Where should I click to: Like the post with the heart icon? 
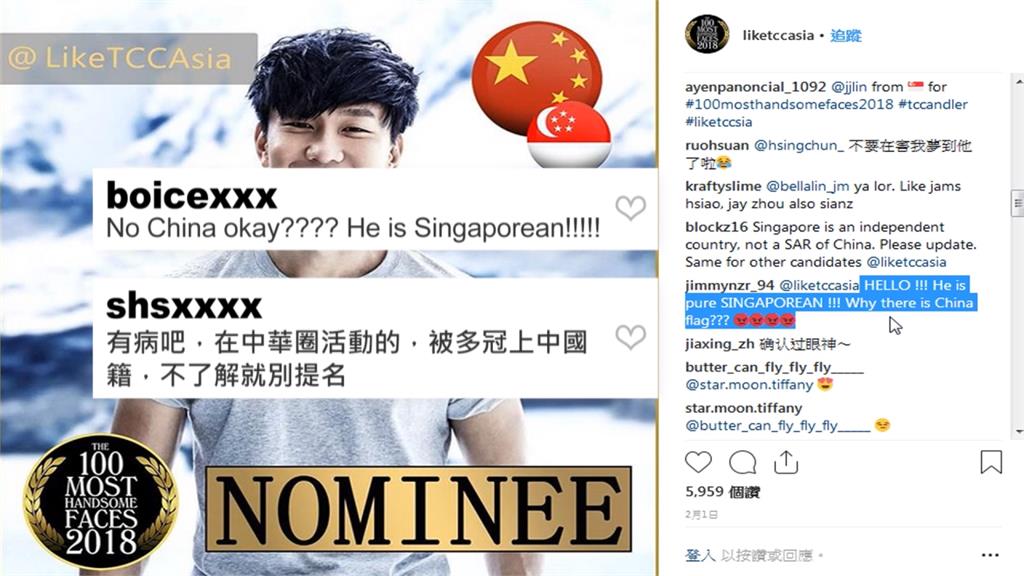(698, 462)
